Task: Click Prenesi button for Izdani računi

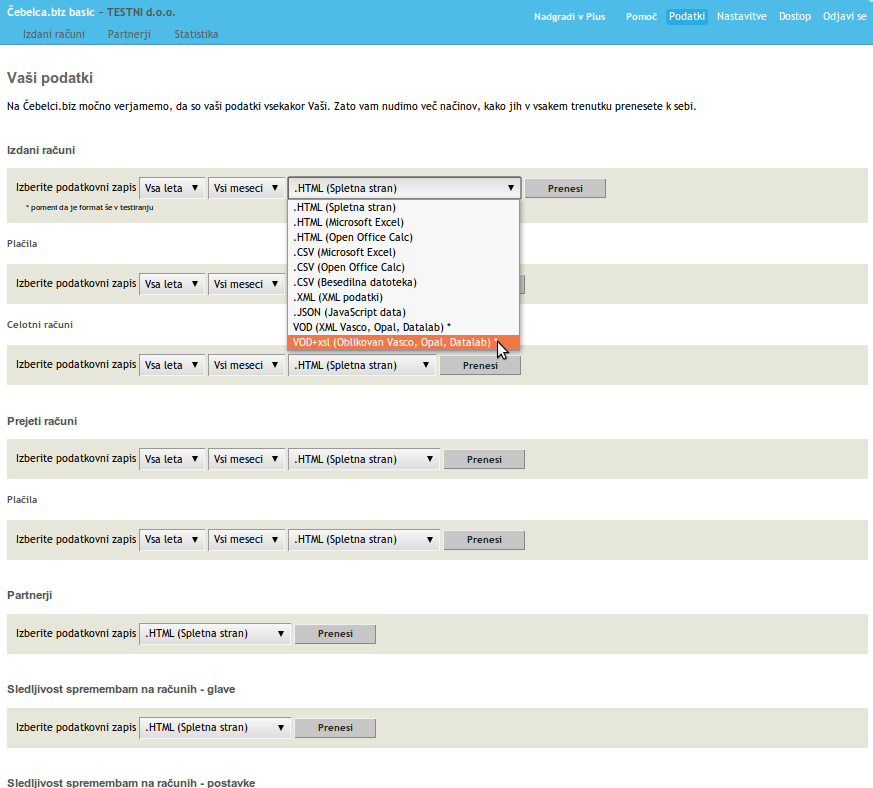Action: click(565, 188)
